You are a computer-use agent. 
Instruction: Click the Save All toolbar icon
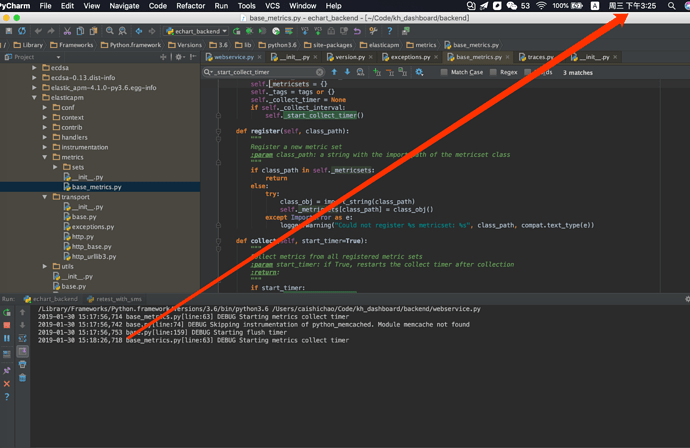point(9,31)
